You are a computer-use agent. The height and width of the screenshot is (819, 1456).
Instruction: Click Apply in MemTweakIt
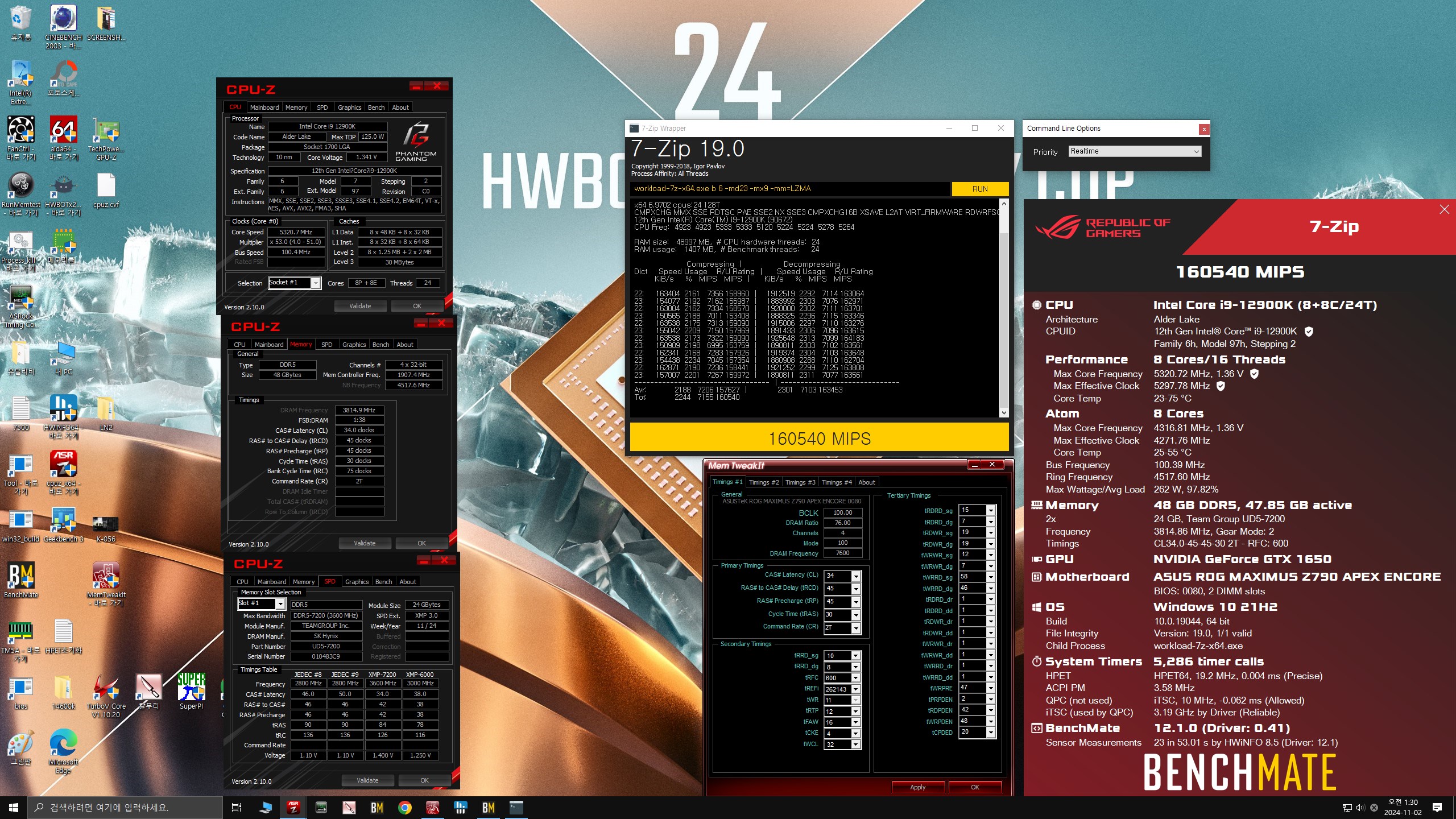(918, 787)
